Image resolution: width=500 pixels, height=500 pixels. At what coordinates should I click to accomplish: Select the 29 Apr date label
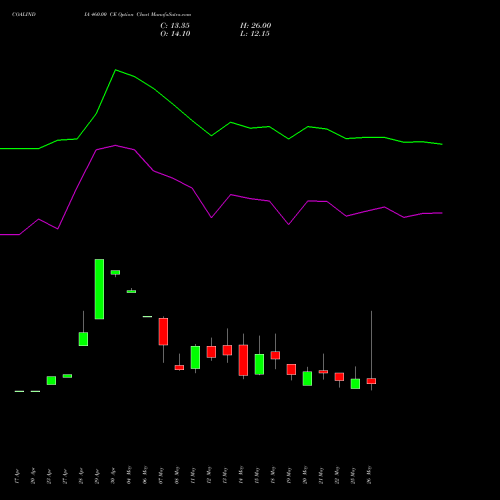coord(97,477)
